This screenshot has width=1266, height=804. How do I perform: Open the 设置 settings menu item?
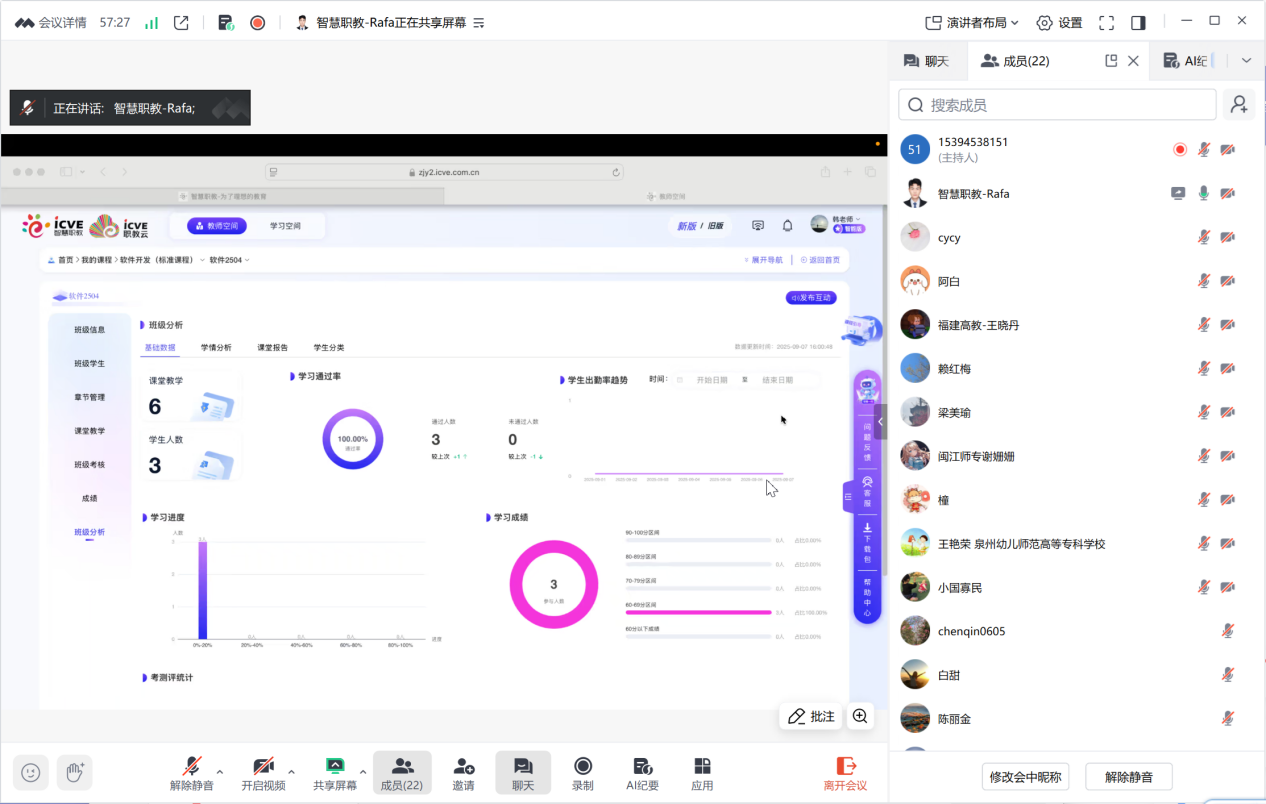1059,22
